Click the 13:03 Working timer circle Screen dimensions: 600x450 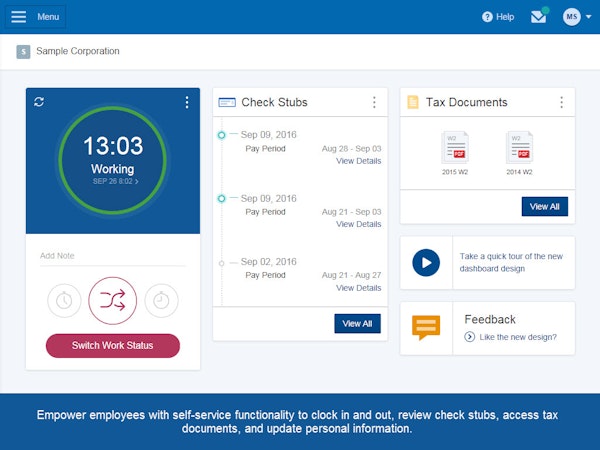pyautogui.click(x=112, y=160)
